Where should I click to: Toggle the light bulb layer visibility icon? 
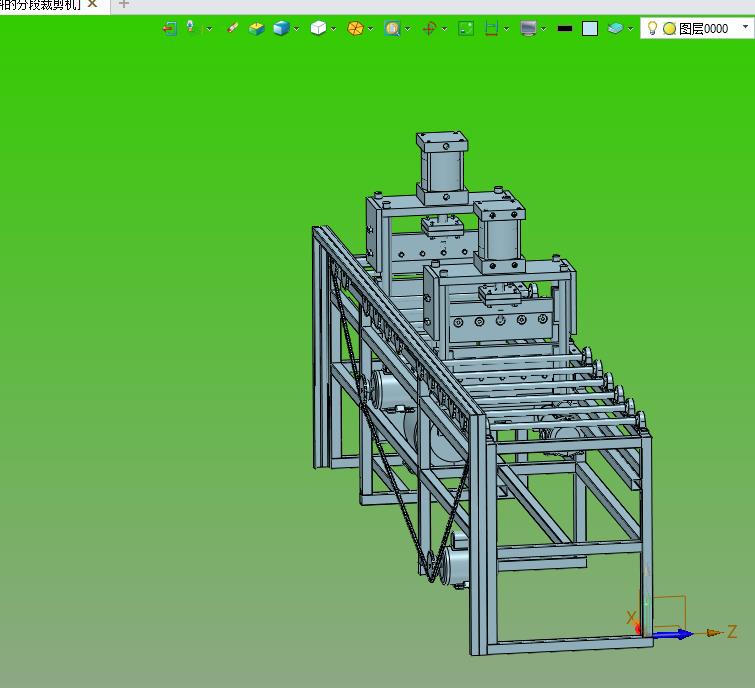click(652, 28)
